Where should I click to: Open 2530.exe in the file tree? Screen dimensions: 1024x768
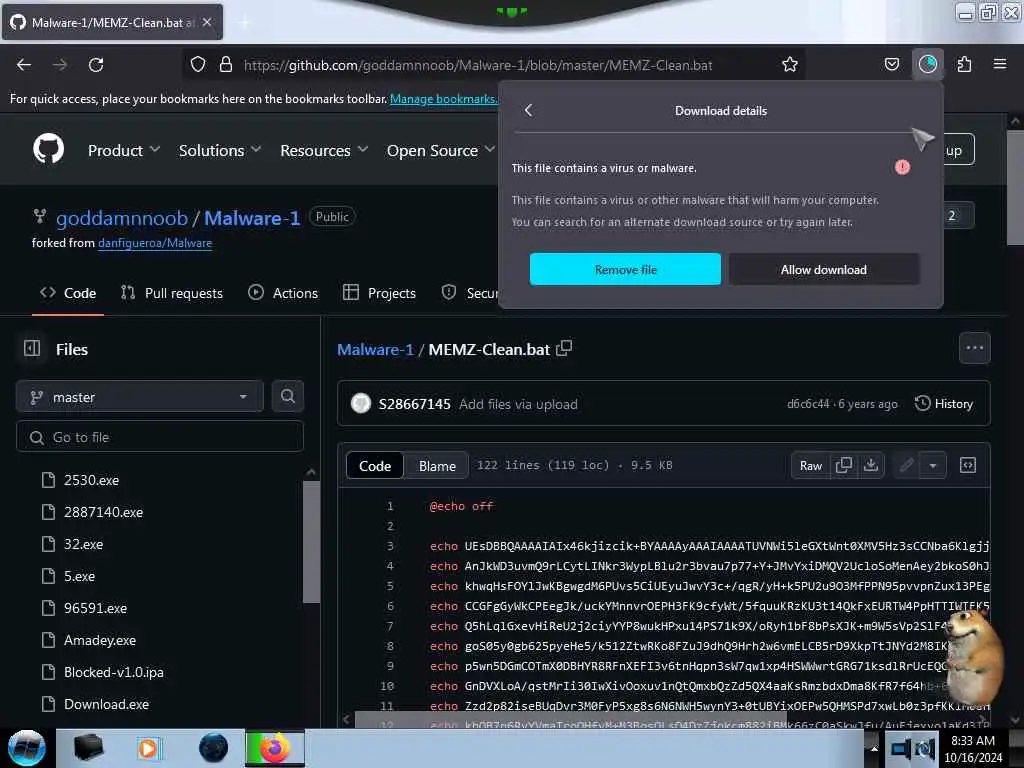pos(91,480)
